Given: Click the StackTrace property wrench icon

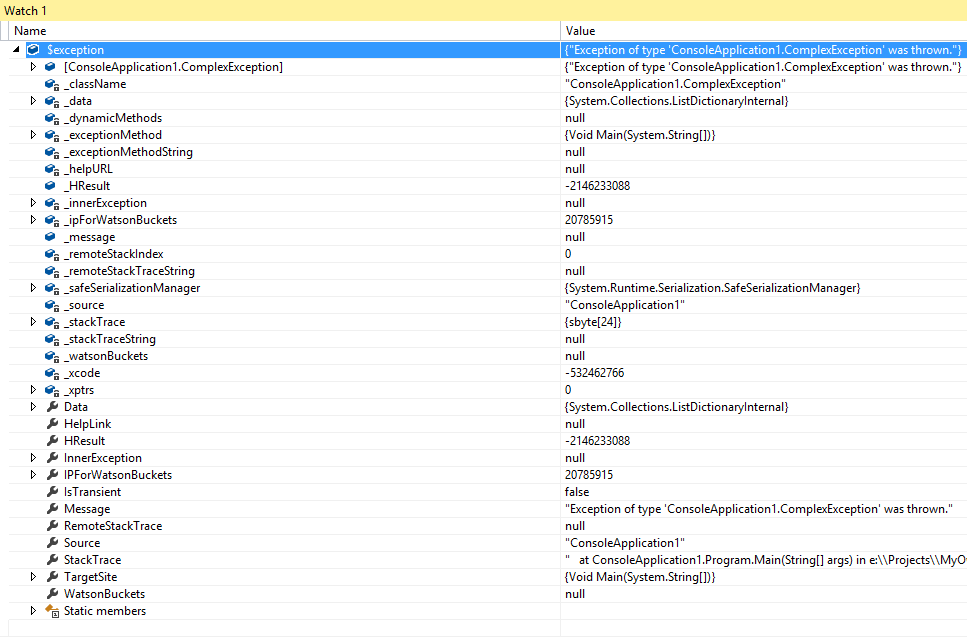Looking at the screenshot, I should click(x=53, y=560).
